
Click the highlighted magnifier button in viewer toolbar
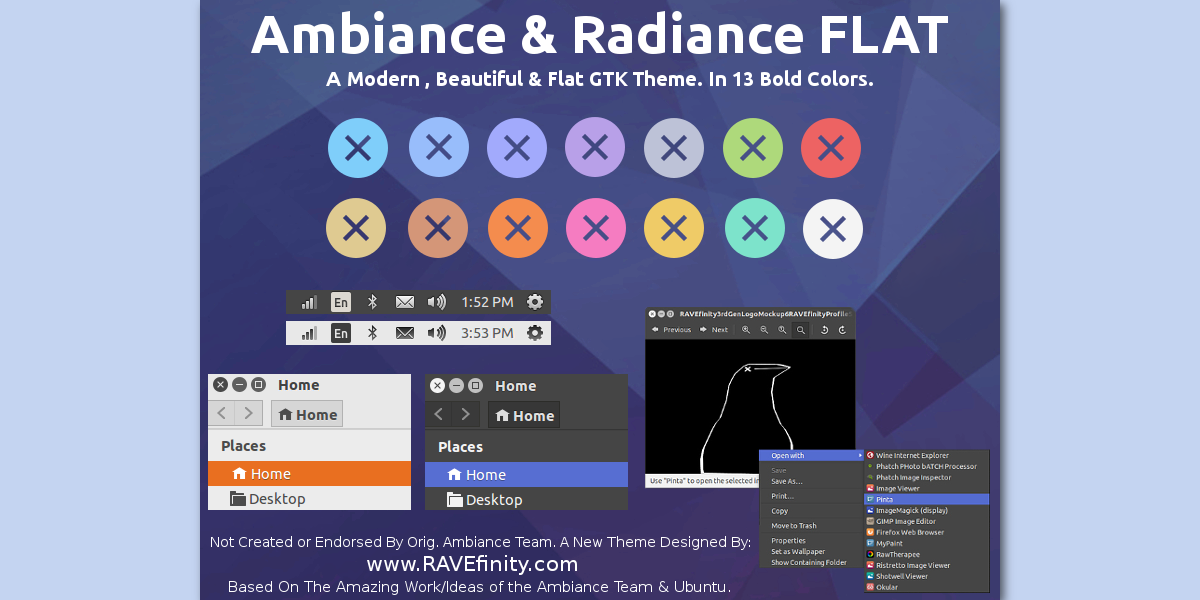pos(801,329)
